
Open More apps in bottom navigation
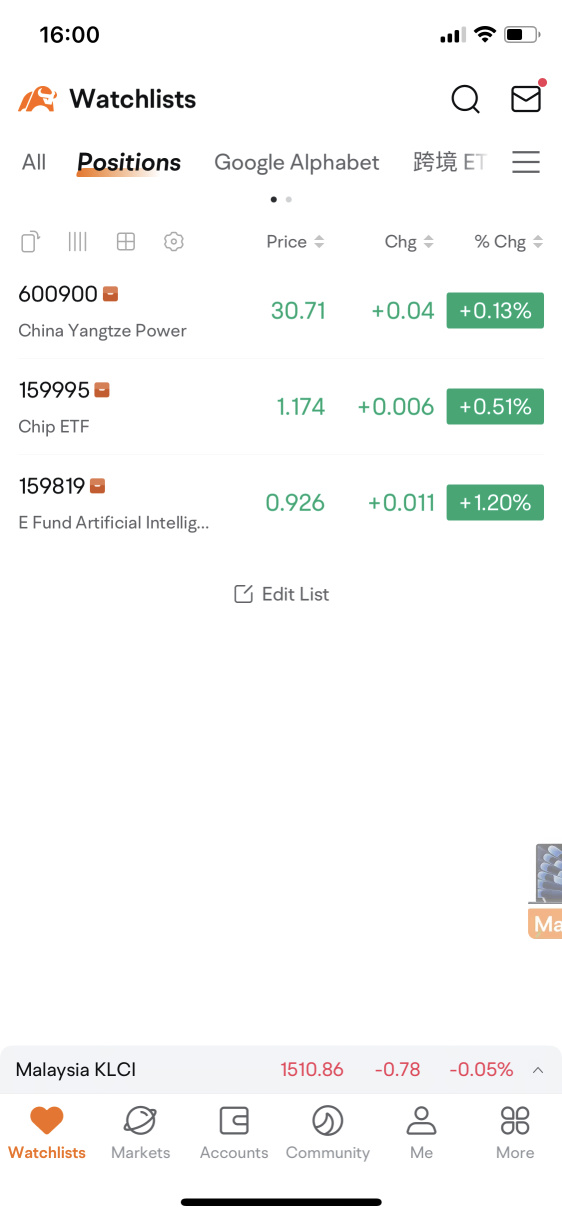(515, 1132)
